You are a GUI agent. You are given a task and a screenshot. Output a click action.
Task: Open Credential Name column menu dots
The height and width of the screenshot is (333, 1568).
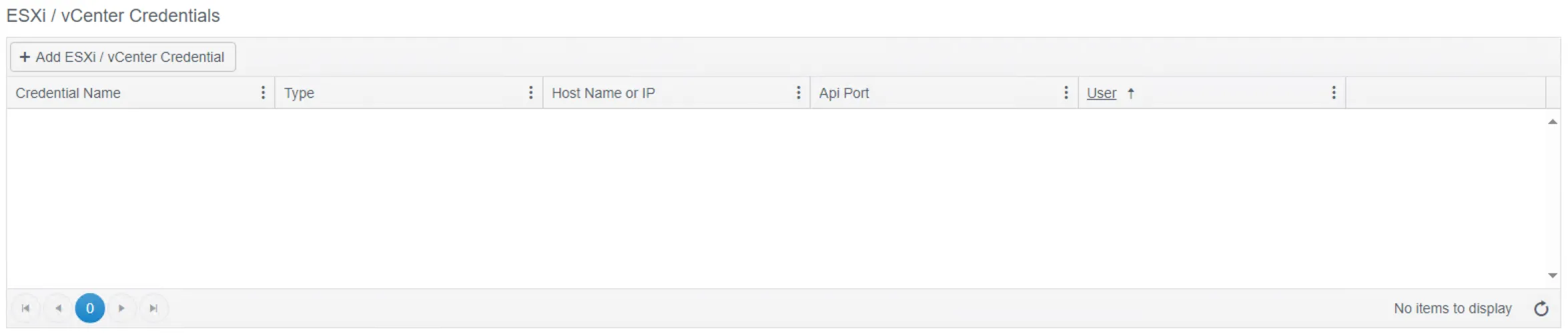pos(263,93)
